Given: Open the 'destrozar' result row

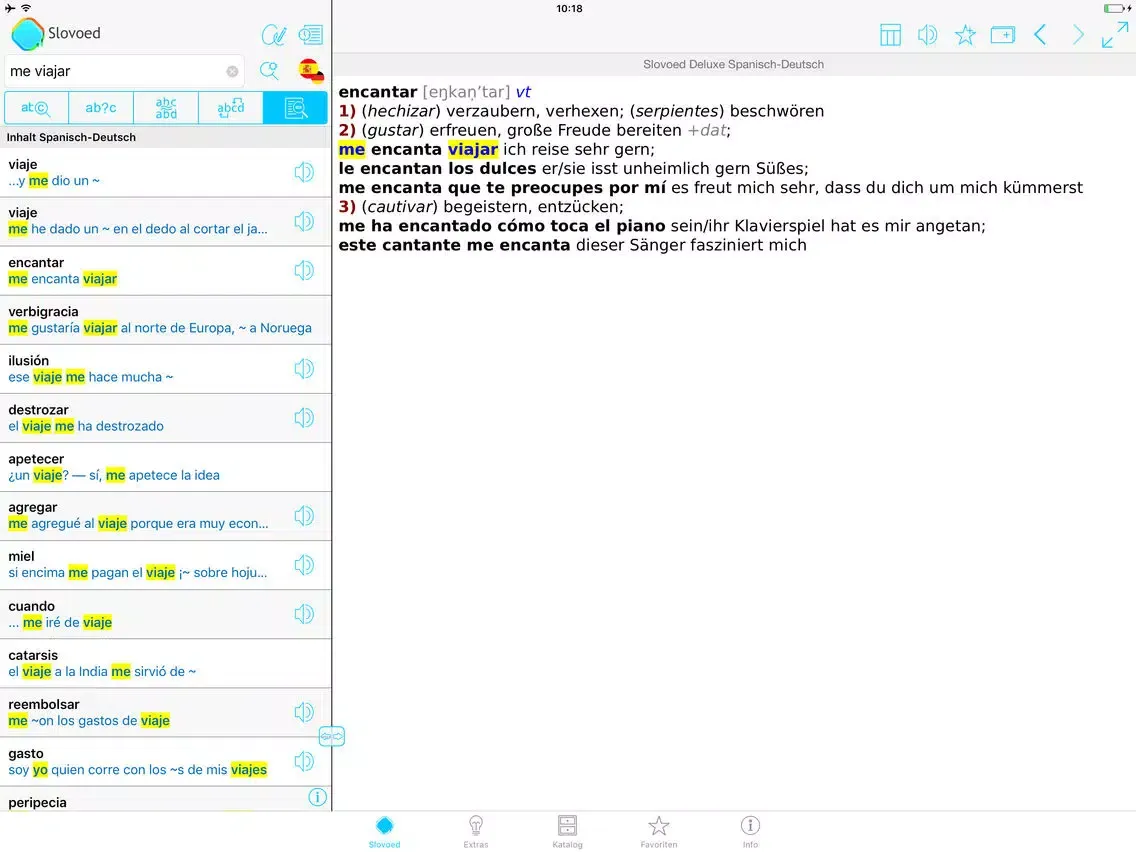Looking at the screenshot, I should (166, 418).
